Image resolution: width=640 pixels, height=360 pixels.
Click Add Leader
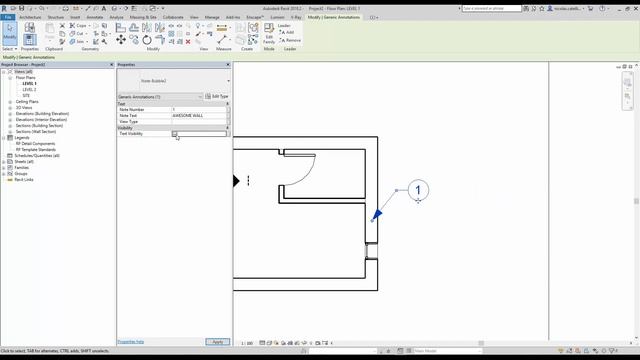click(287, 32)
